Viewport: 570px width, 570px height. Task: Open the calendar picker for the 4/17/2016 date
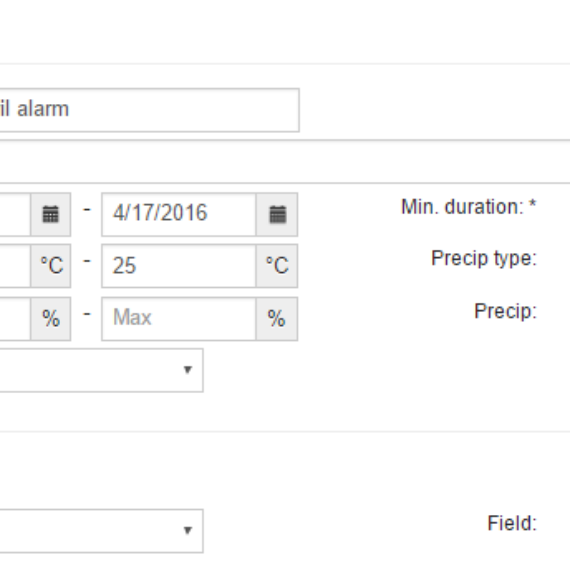[277, 214]
